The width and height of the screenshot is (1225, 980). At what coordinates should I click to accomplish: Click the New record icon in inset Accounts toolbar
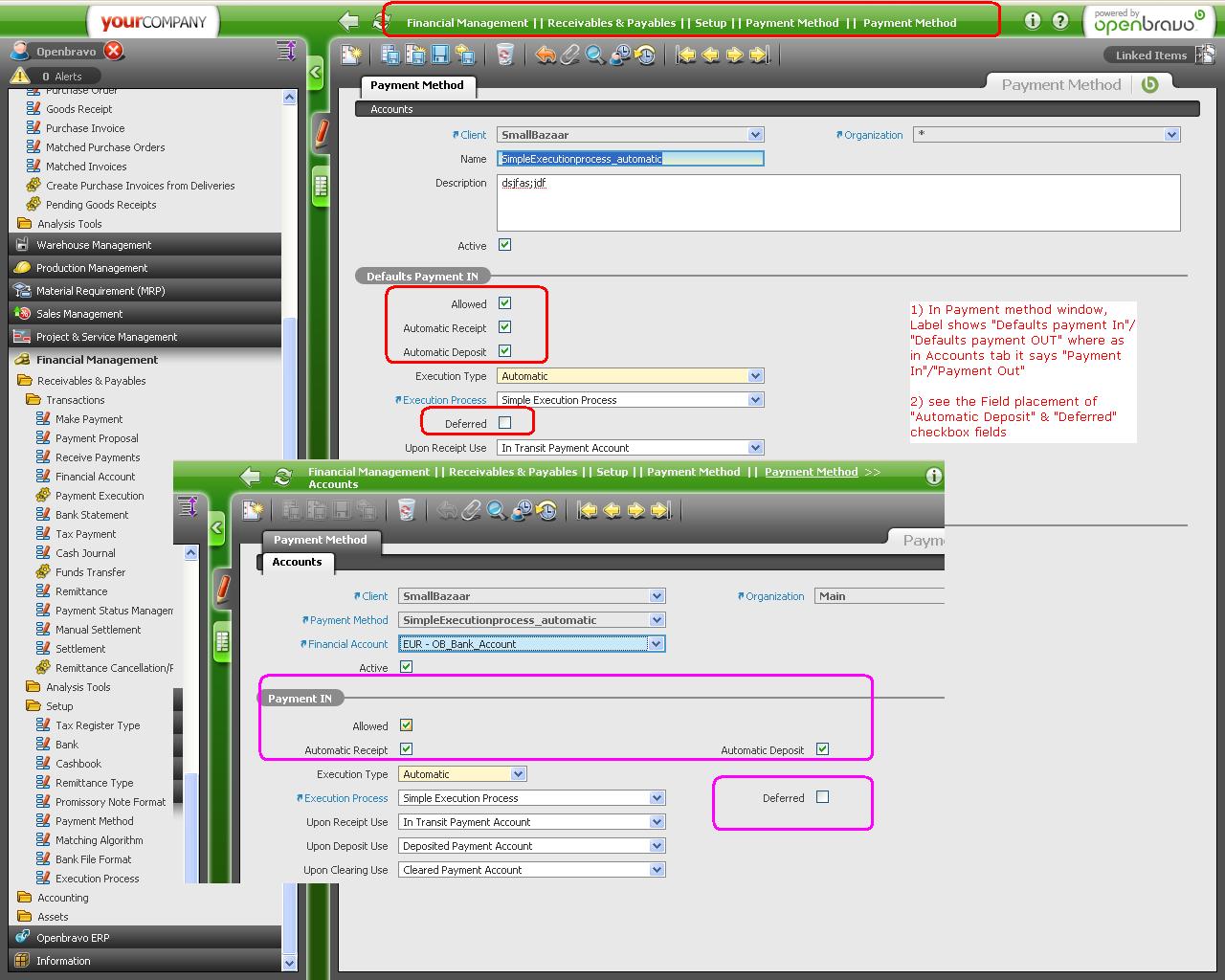point(253,510)
